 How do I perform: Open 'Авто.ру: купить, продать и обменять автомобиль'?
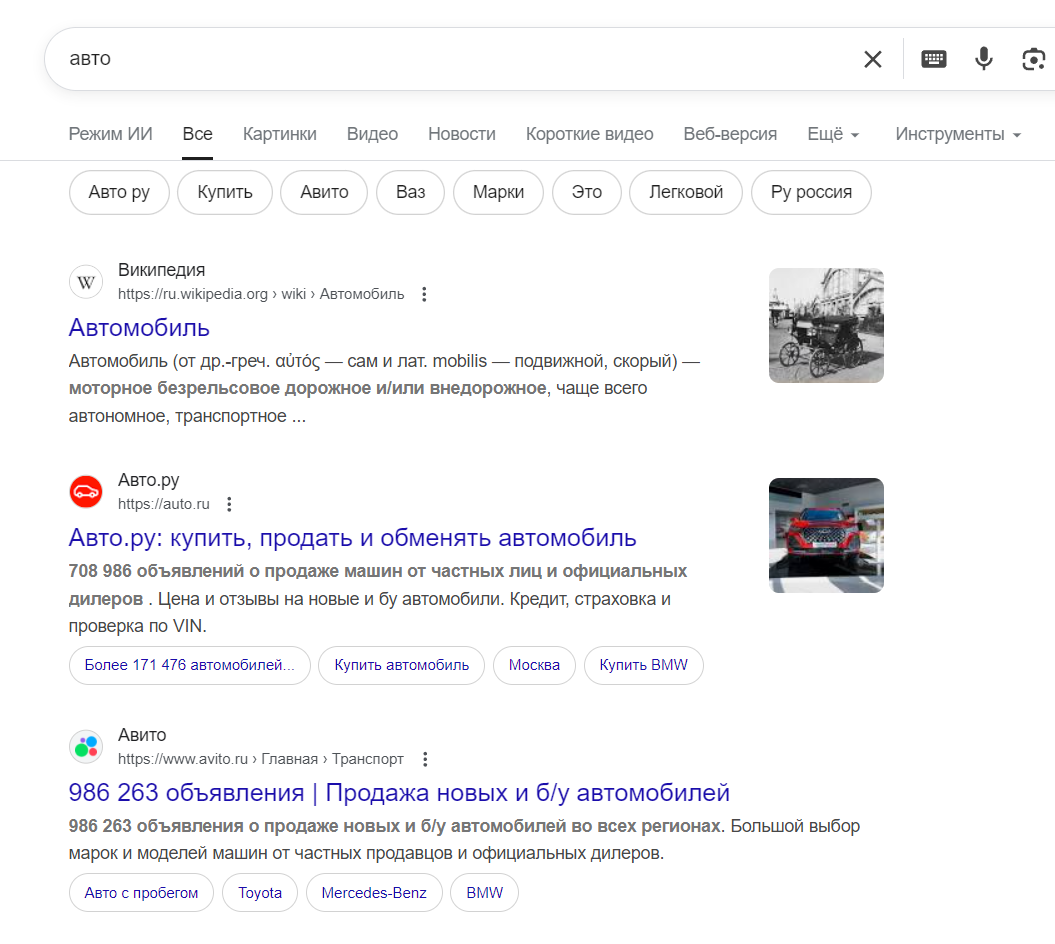tap(353, 538)
